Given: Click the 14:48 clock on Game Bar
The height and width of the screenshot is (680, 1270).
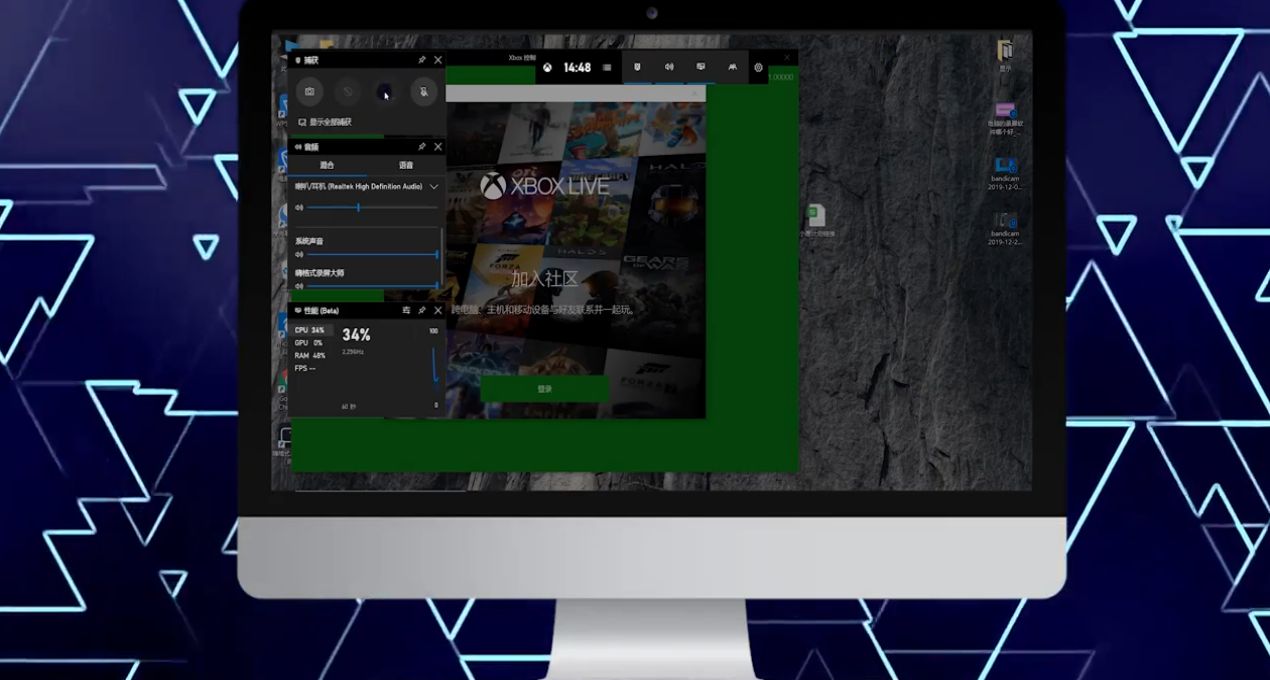Looking at the screenshot, I should [577, 68].
